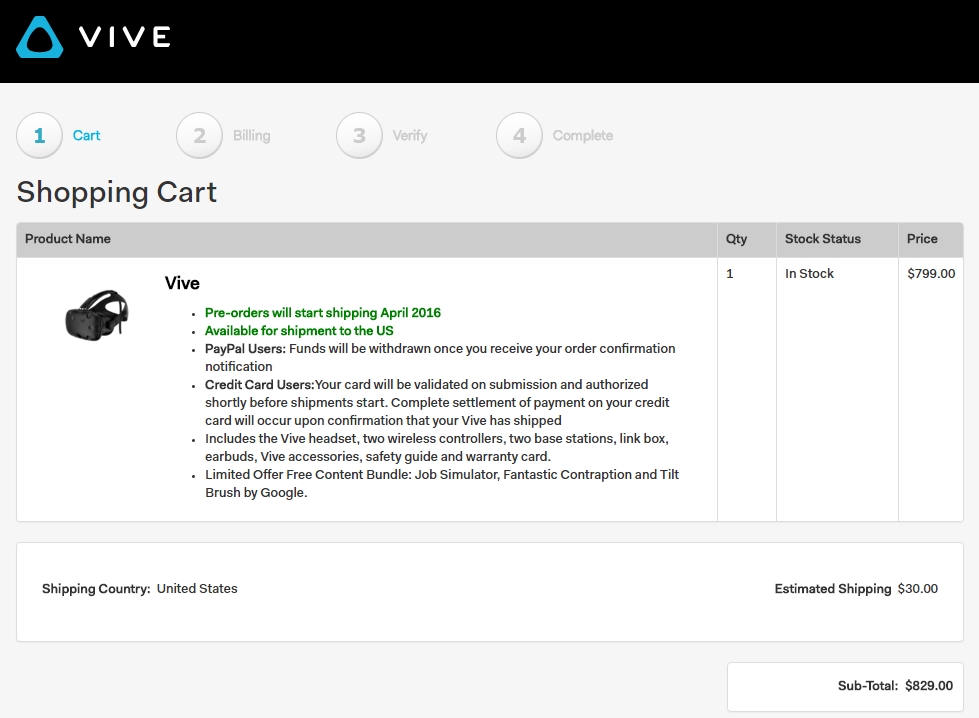Click the Vive headset product thumbnail
This screenshot has width=979, height=718.
97,315
